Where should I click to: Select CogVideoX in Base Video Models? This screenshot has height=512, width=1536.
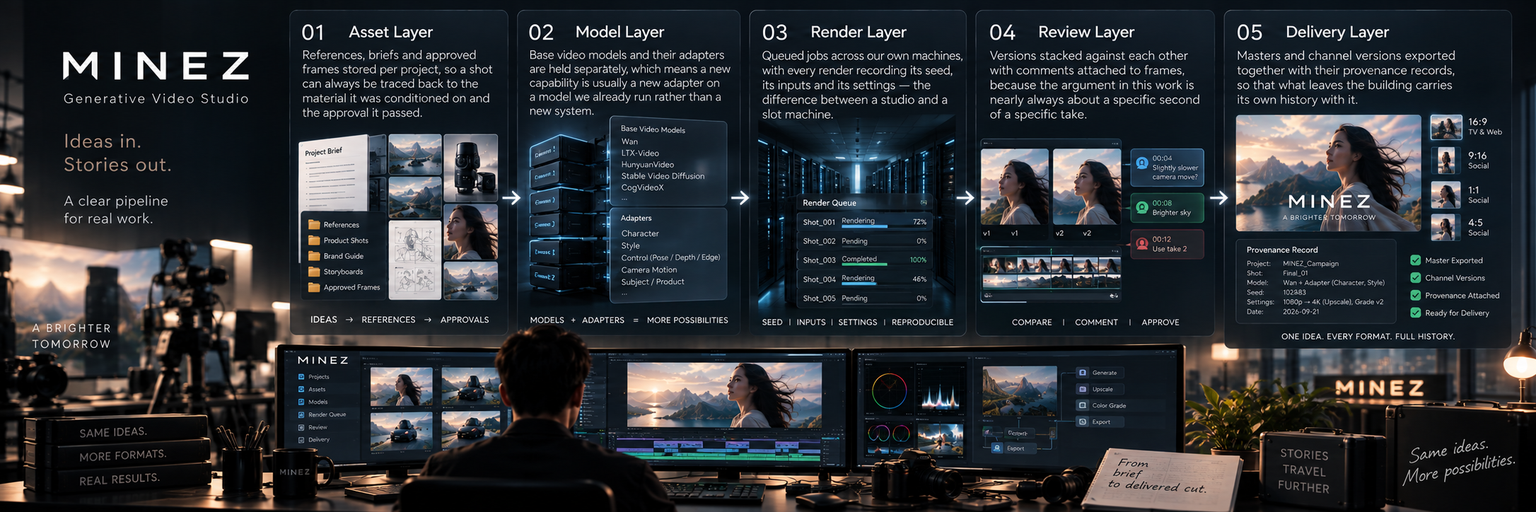[643, 187]
